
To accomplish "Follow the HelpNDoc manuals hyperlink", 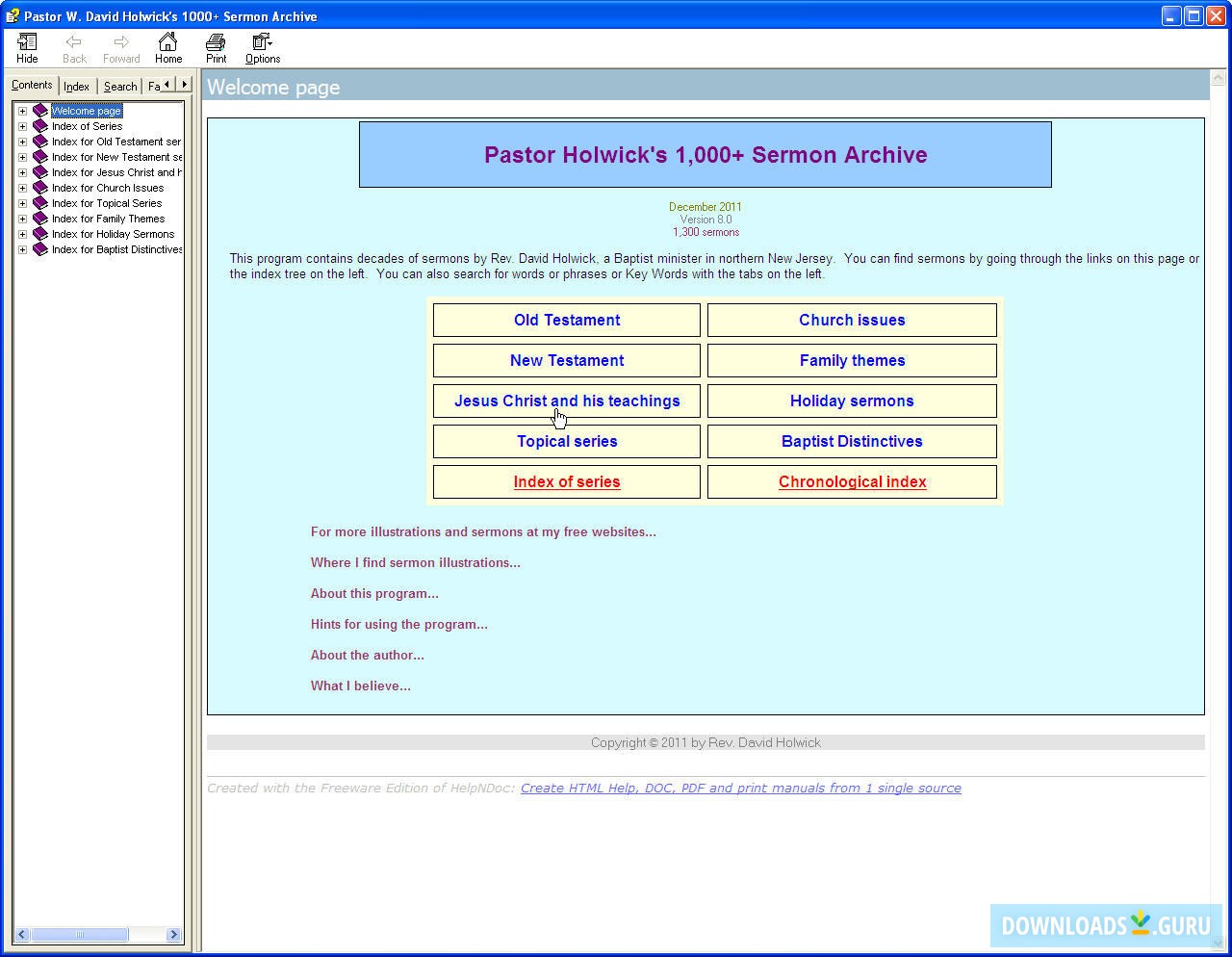I will (740, 788).
